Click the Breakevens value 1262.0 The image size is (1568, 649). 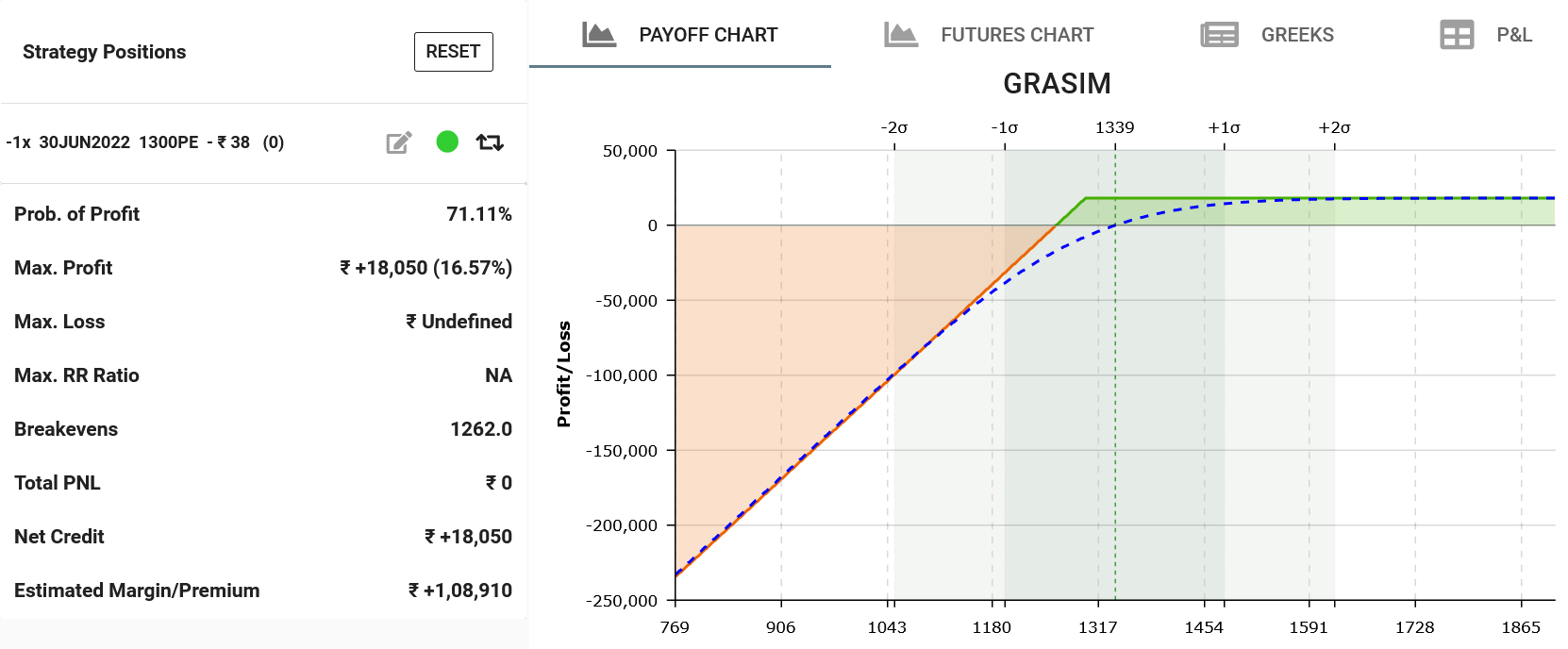[x=480, y=429]
